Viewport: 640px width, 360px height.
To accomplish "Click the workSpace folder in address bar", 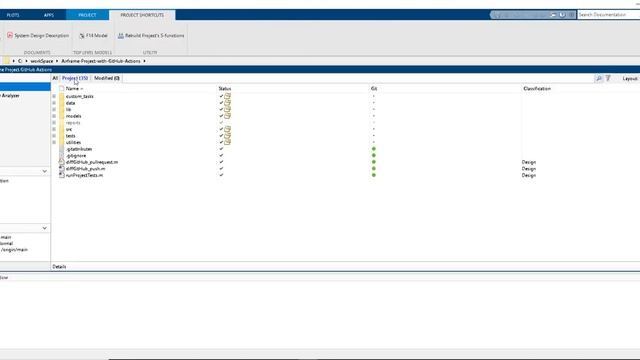I will 42,61.
